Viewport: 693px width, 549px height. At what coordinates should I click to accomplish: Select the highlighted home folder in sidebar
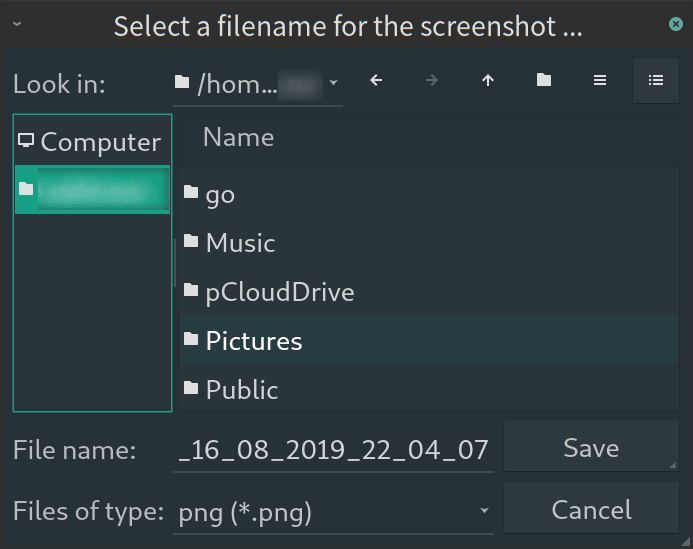[x=92, y=190]
